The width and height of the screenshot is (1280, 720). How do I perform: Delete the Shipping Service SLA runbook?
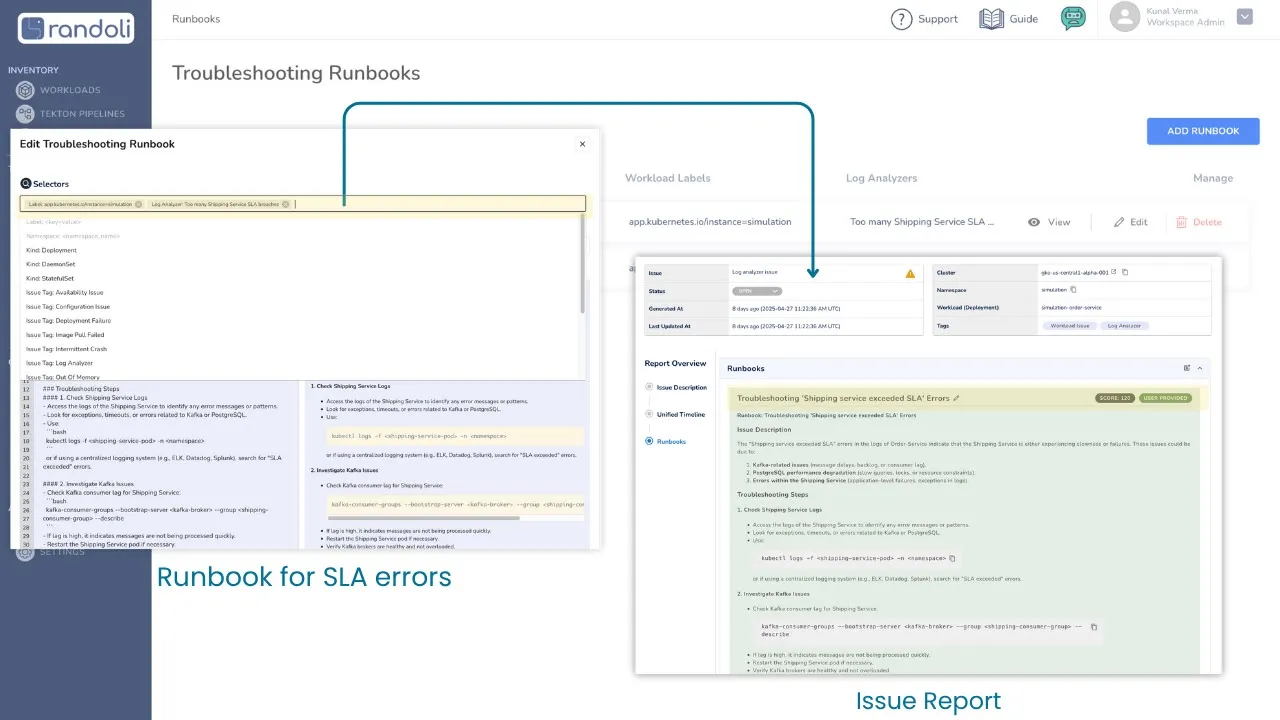pyautogui.click(x=1198, y=222)
